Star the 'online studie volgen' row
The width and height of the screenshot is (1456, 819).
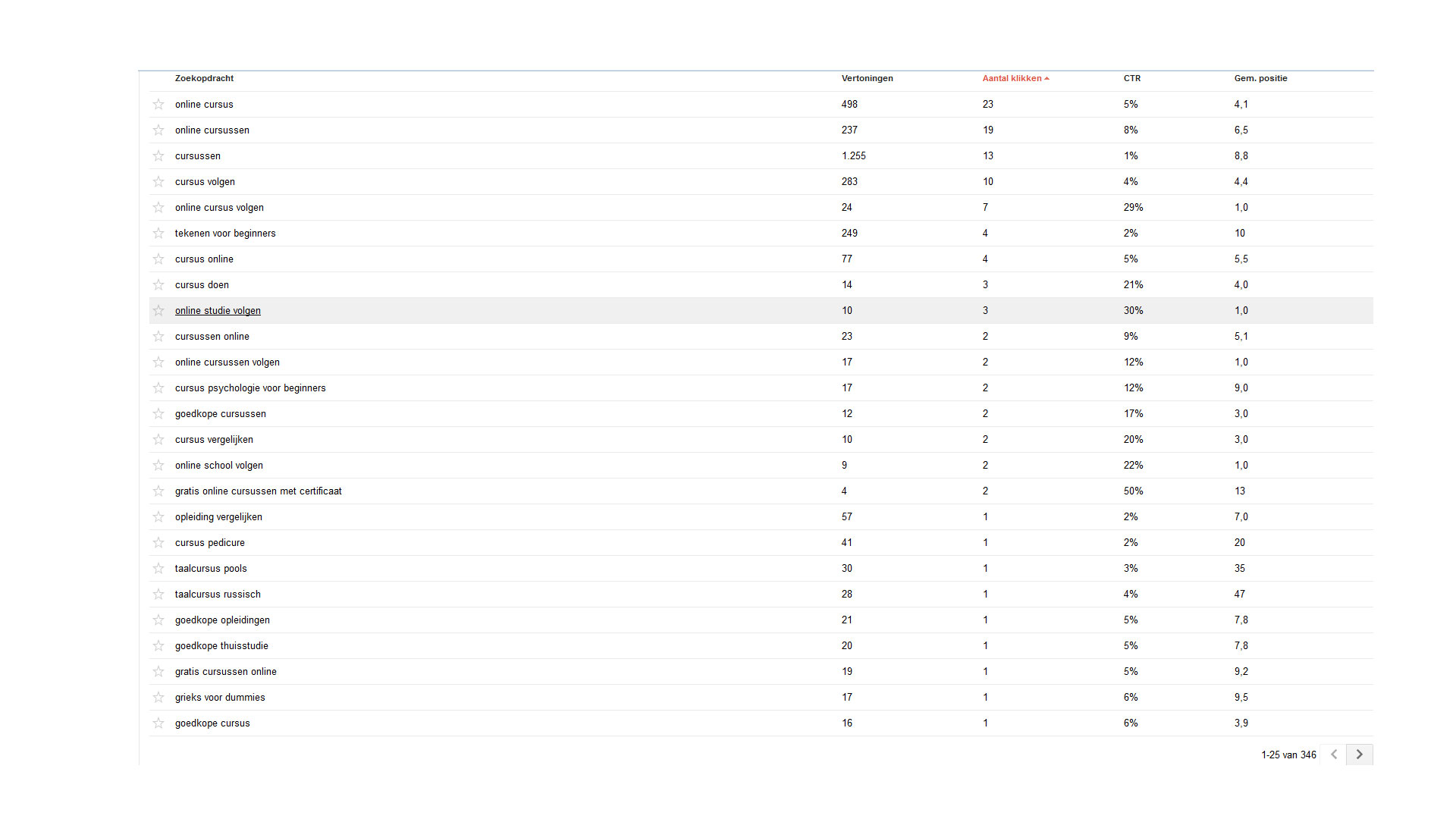click(x=158, y=311)
